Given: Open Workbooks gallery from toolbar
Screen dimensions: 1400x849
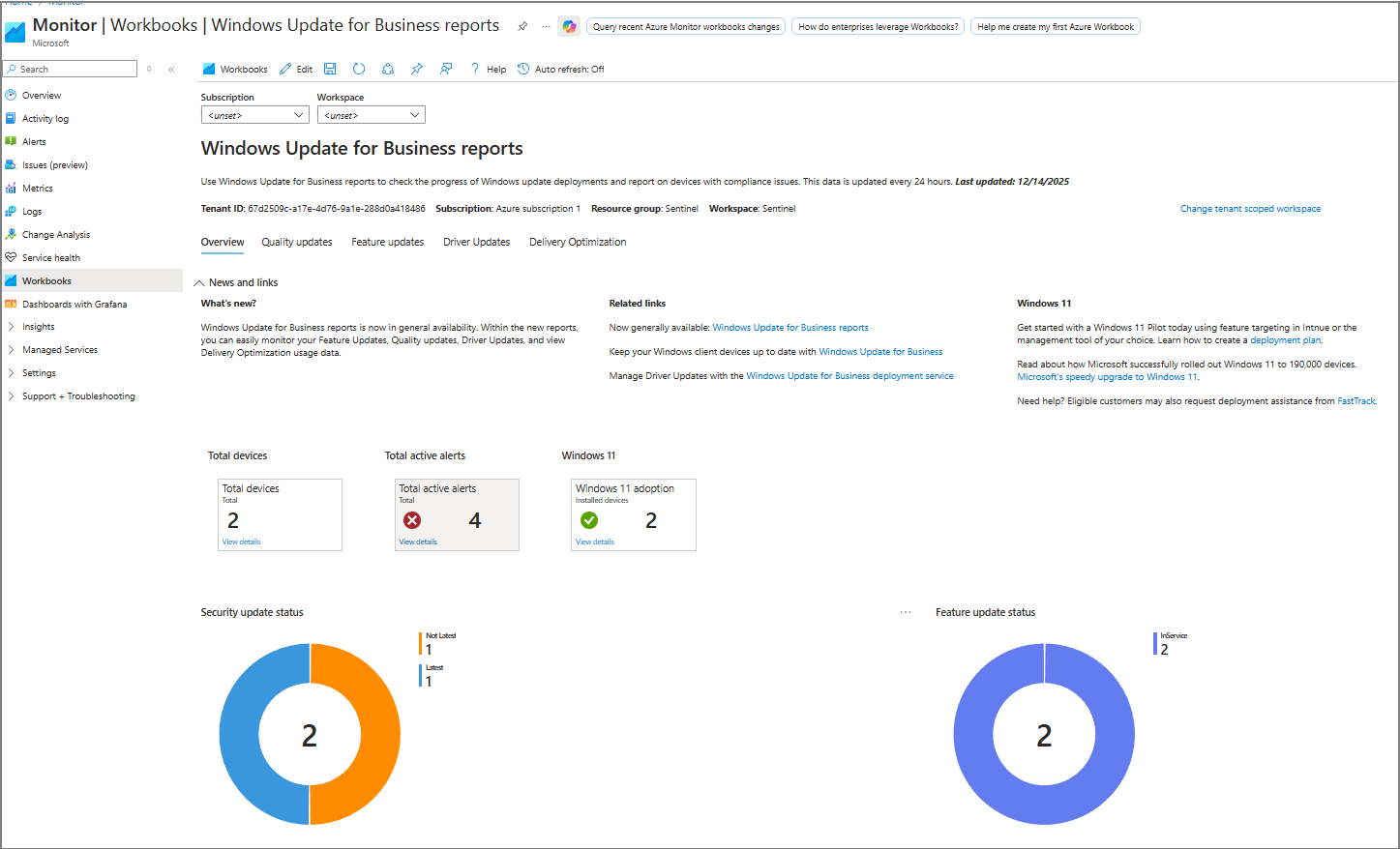Looking at the screenshot, I should click(x=235, y=69).
